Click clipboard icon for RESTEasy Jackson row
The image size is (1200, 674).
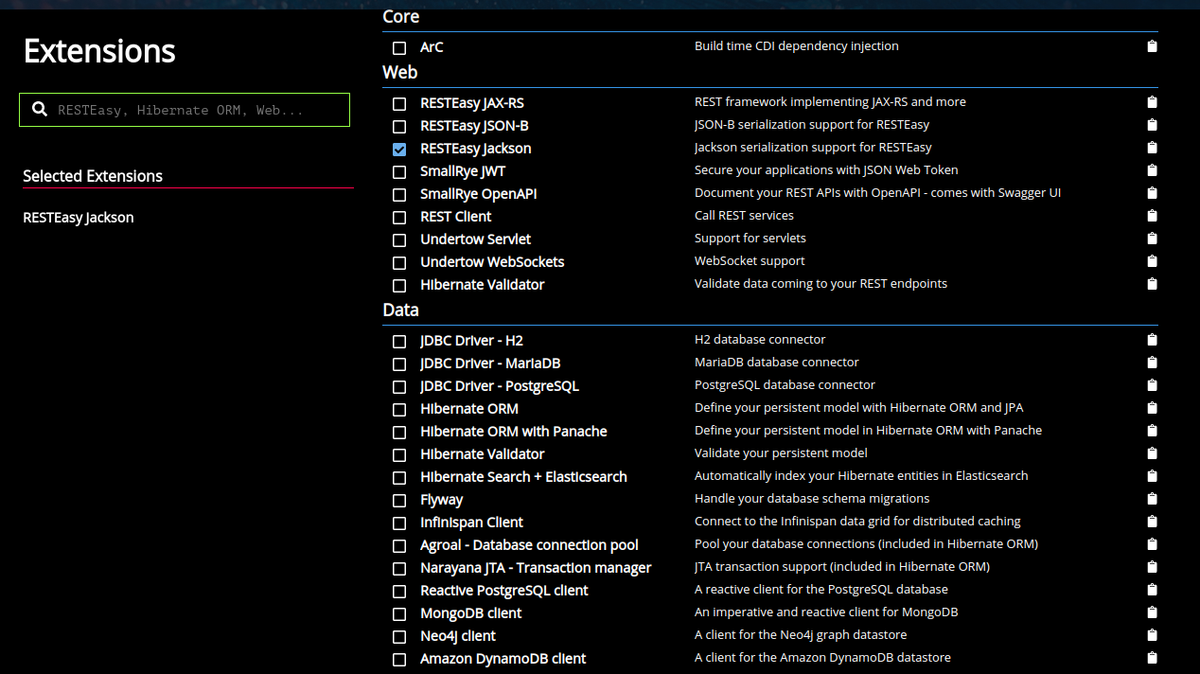1152,148
